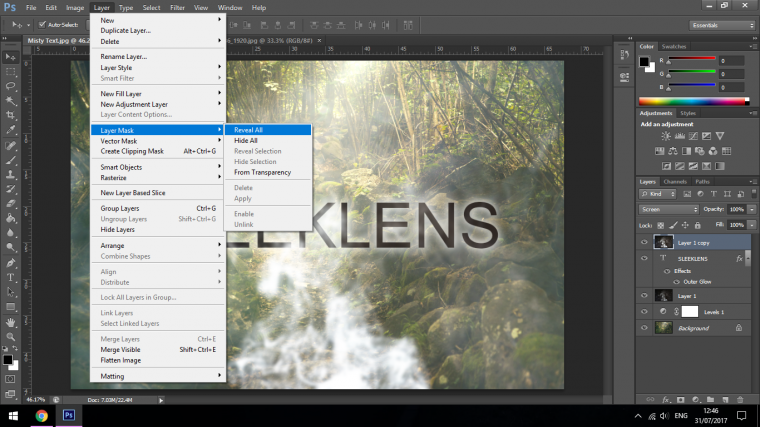
Task: Select the Healing Brush tool
Action: 10,145
